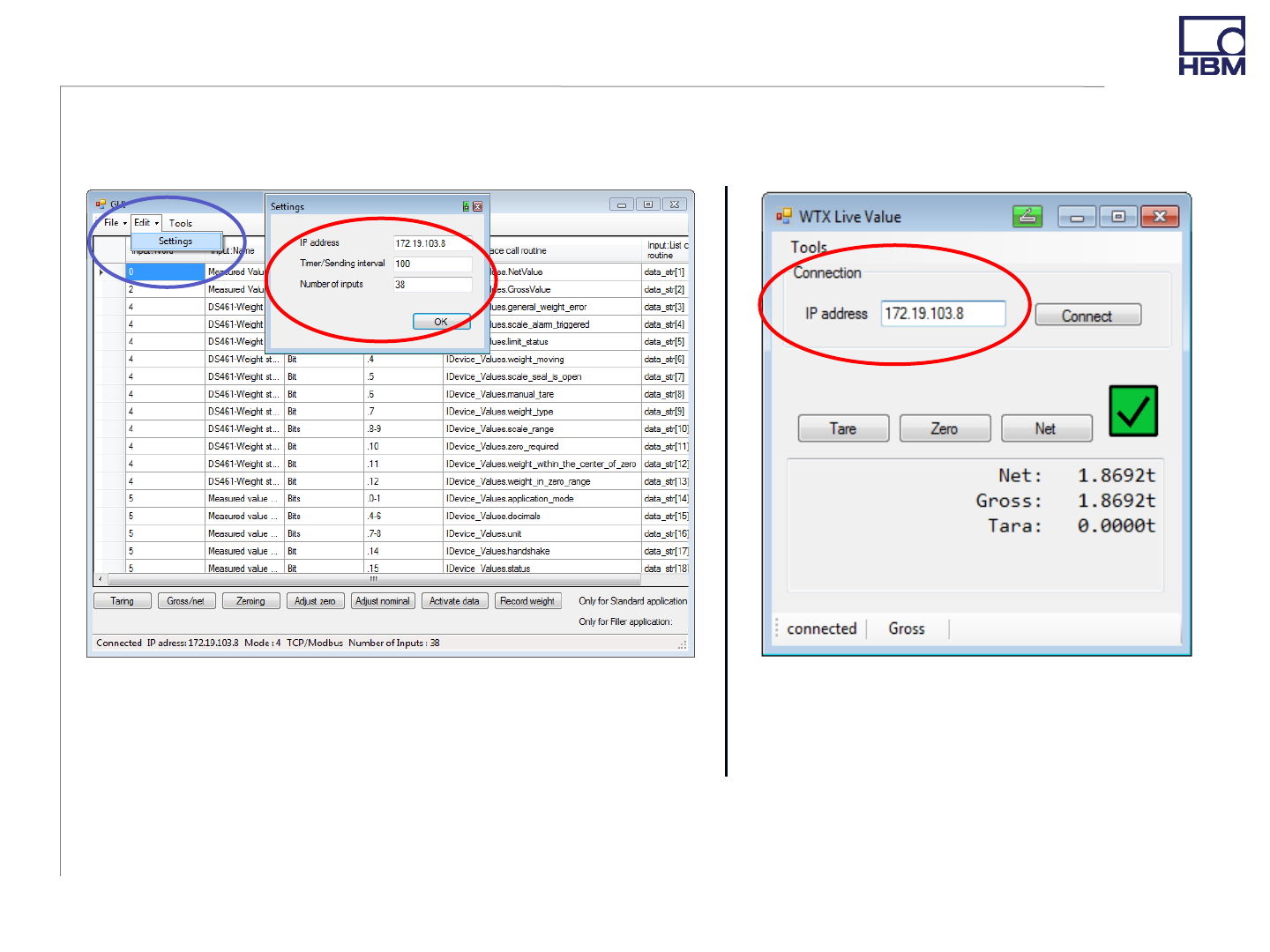The height and width of the screenshot is (952, 1270).
Task: Focus the IP address field in Settings dialog
Action: click(432, 243)
